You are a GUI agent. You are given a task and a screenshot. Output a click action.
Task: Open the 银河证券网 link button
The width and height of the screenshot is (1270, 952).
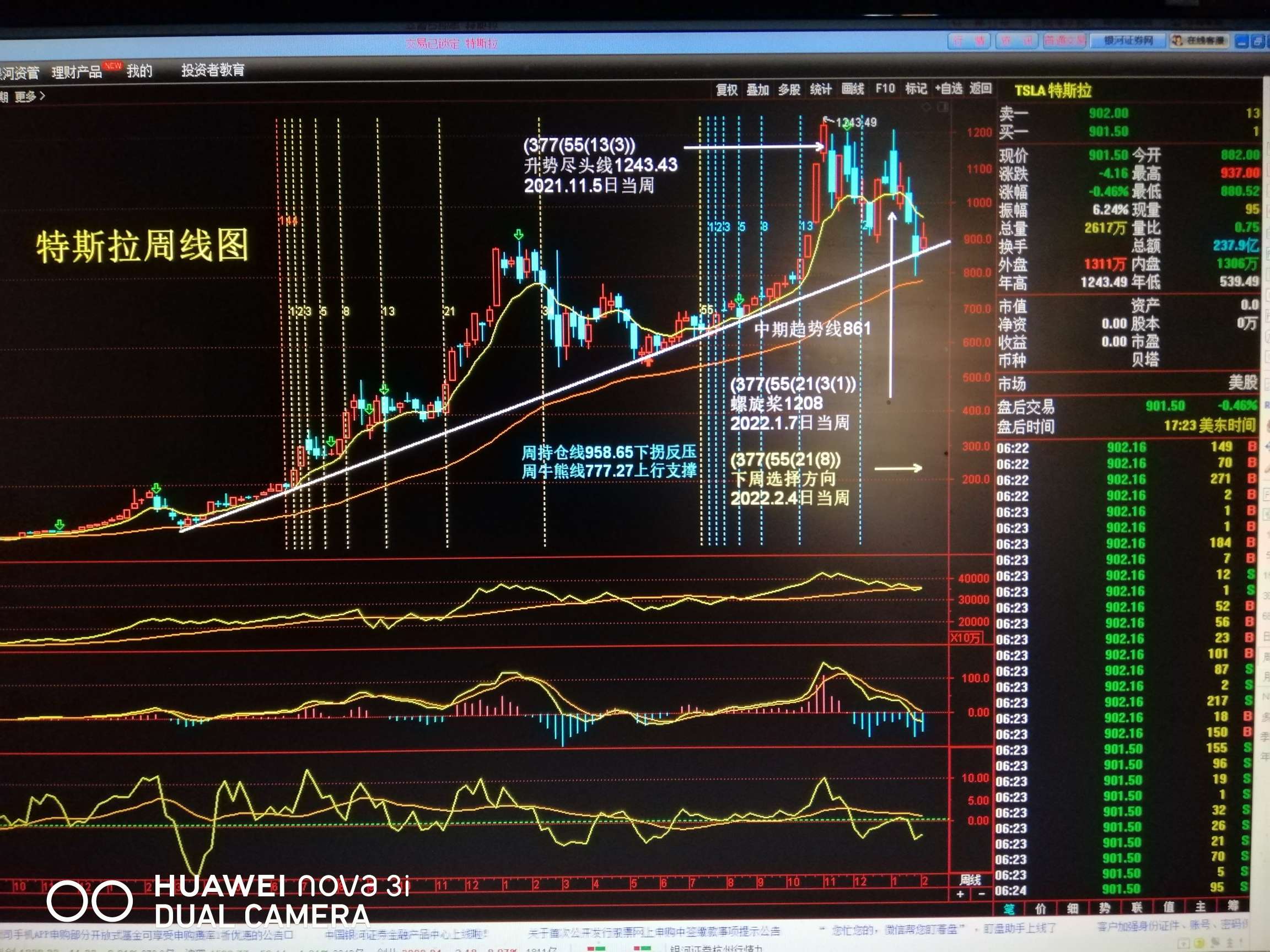(x=1128, y=40)
